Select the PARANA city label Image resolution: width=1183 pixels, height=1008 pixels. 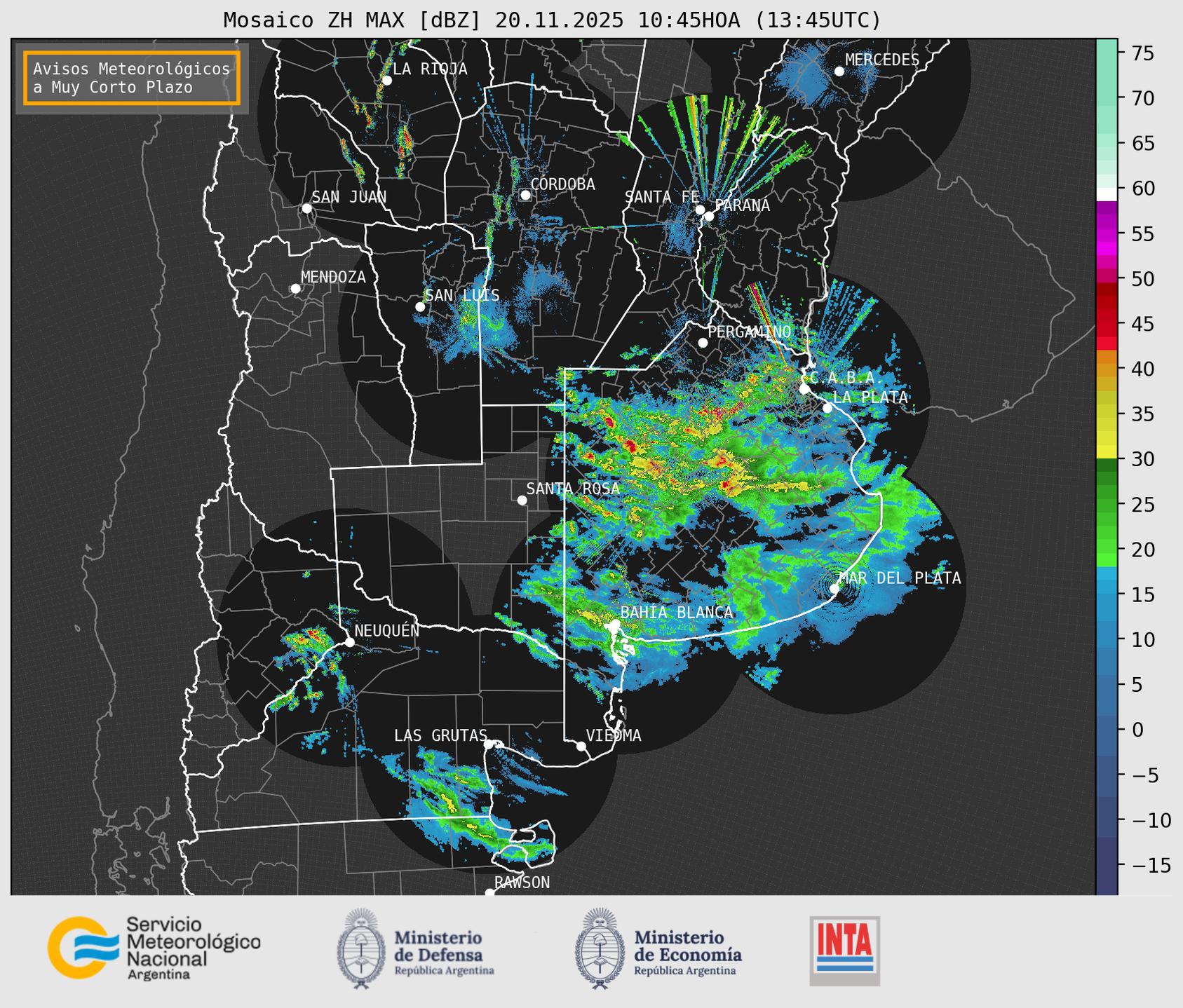(x=742, y=205)
